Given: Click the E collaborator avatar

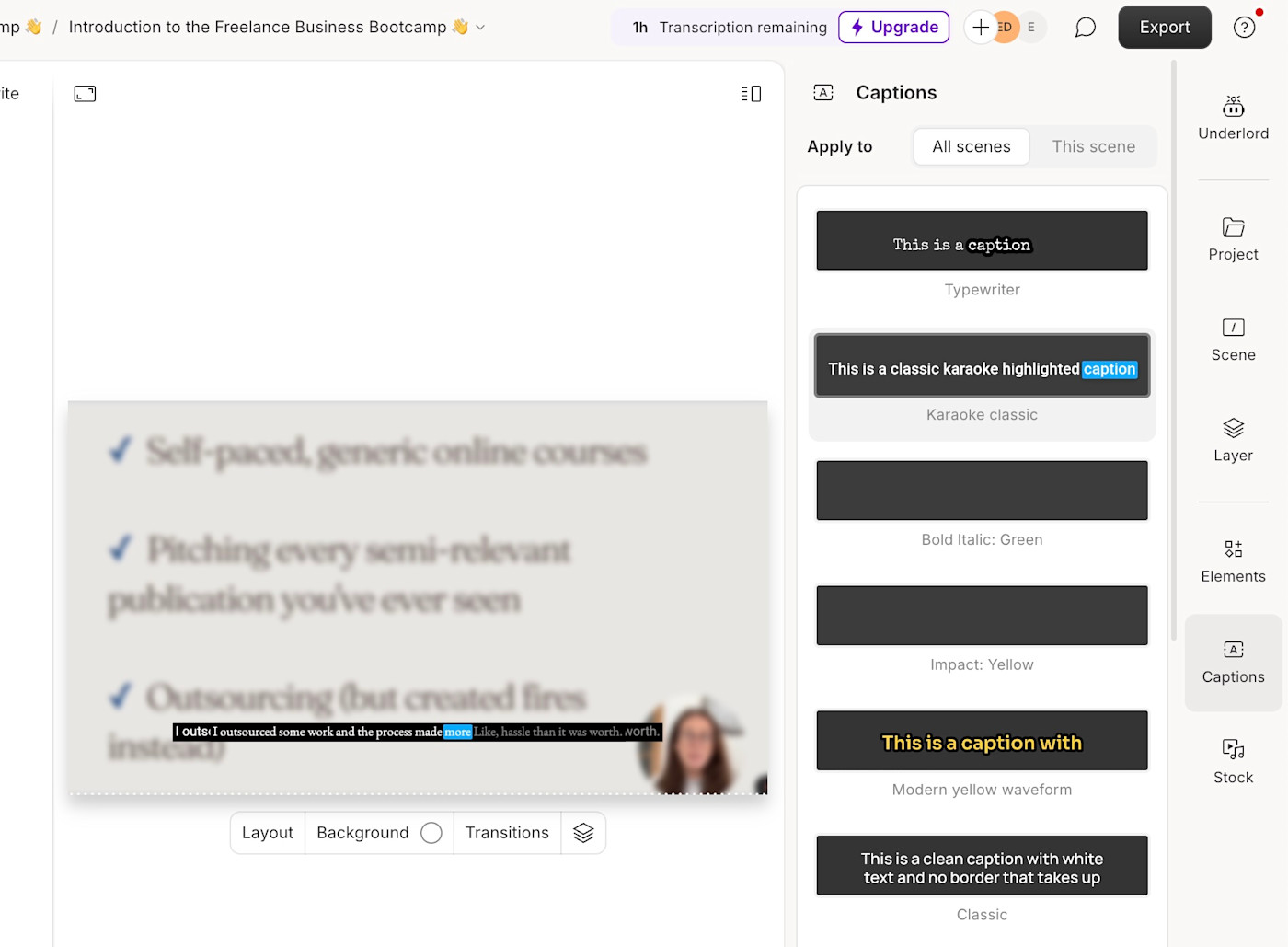Looking at the screenshot, I should tap(1031, 27).
